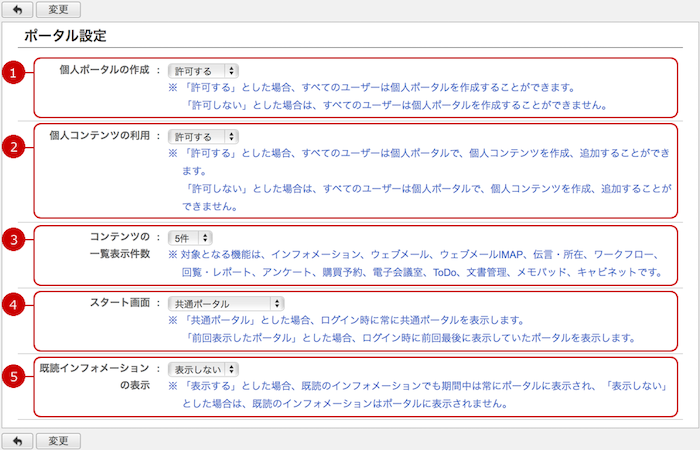The width and height of the screenshot is (700, 450).
Task: Click note about ログイン時に常に共通ポータルを表示
Action: (x=346, y=320)
